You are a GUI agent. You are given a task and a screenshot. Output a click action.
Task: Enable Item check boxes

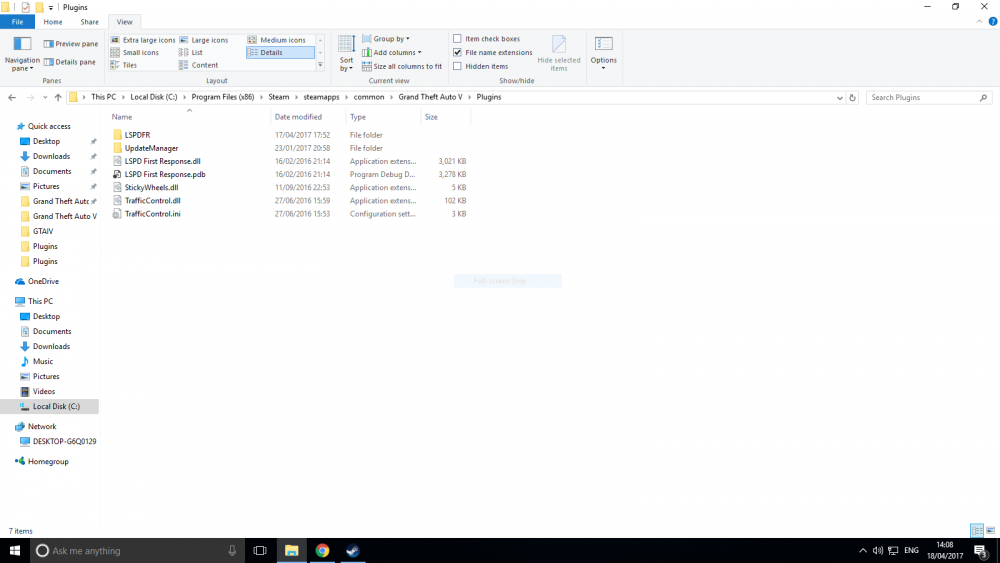coord(457,39)
